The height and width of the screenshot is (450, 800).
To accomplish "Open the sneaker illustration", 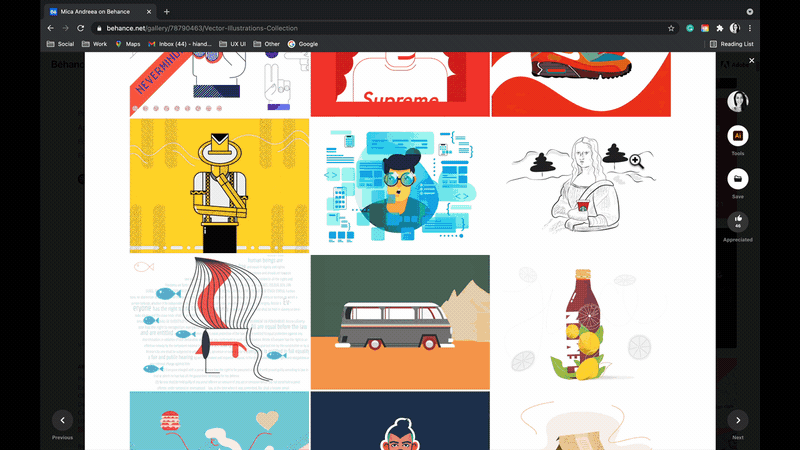I will (x=581, y=84).
